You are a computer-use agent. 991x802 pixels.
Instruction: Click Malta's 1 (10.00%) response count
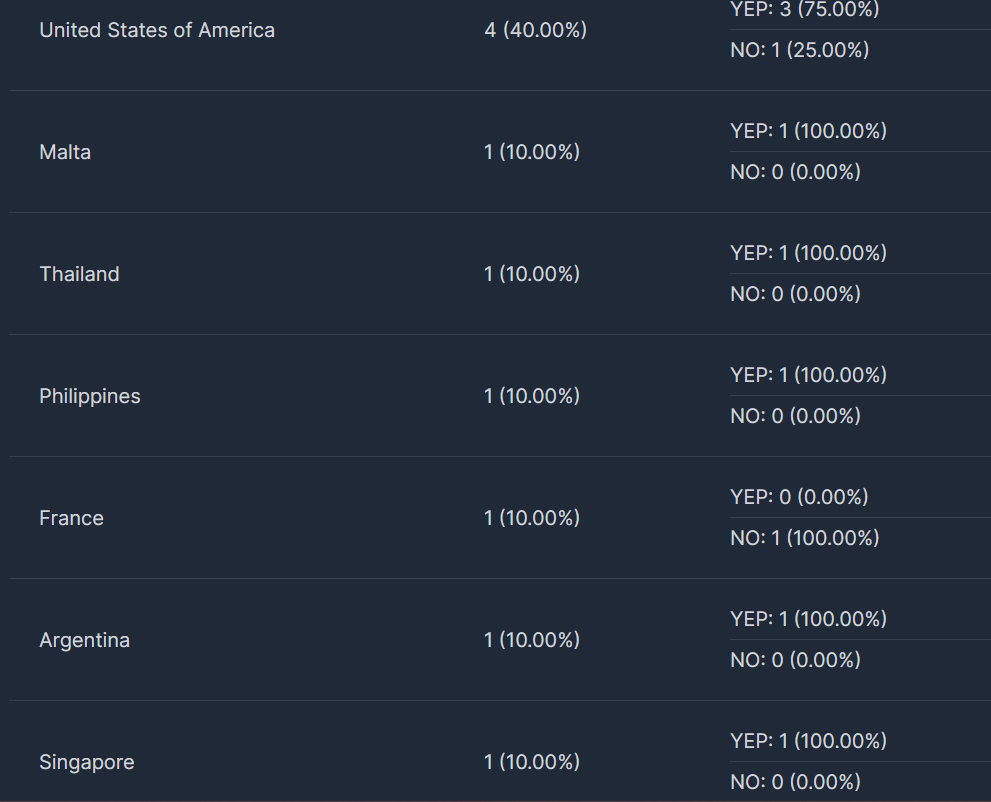click(532, 152)
